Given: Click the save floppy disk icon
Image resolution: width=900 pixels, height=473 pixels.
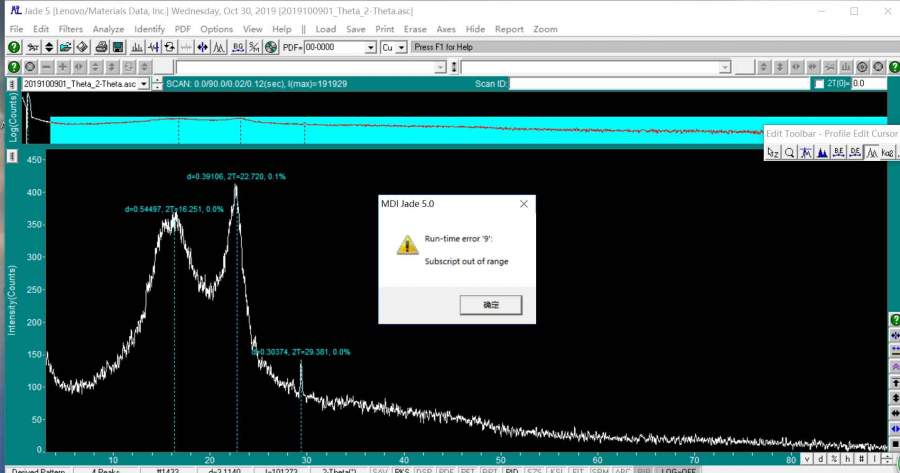Looking at the screenshot, I should tap(118, 47).
